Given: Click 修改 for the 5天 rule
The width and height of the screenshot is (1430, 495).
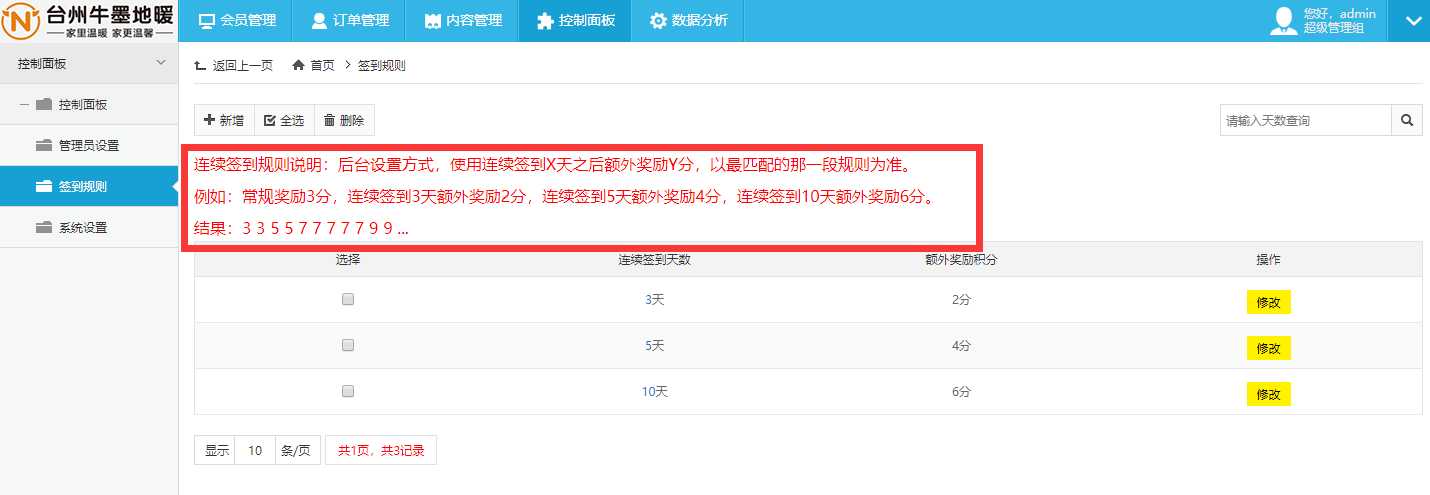Looking at the screenshot, I should click(1269, 348).
